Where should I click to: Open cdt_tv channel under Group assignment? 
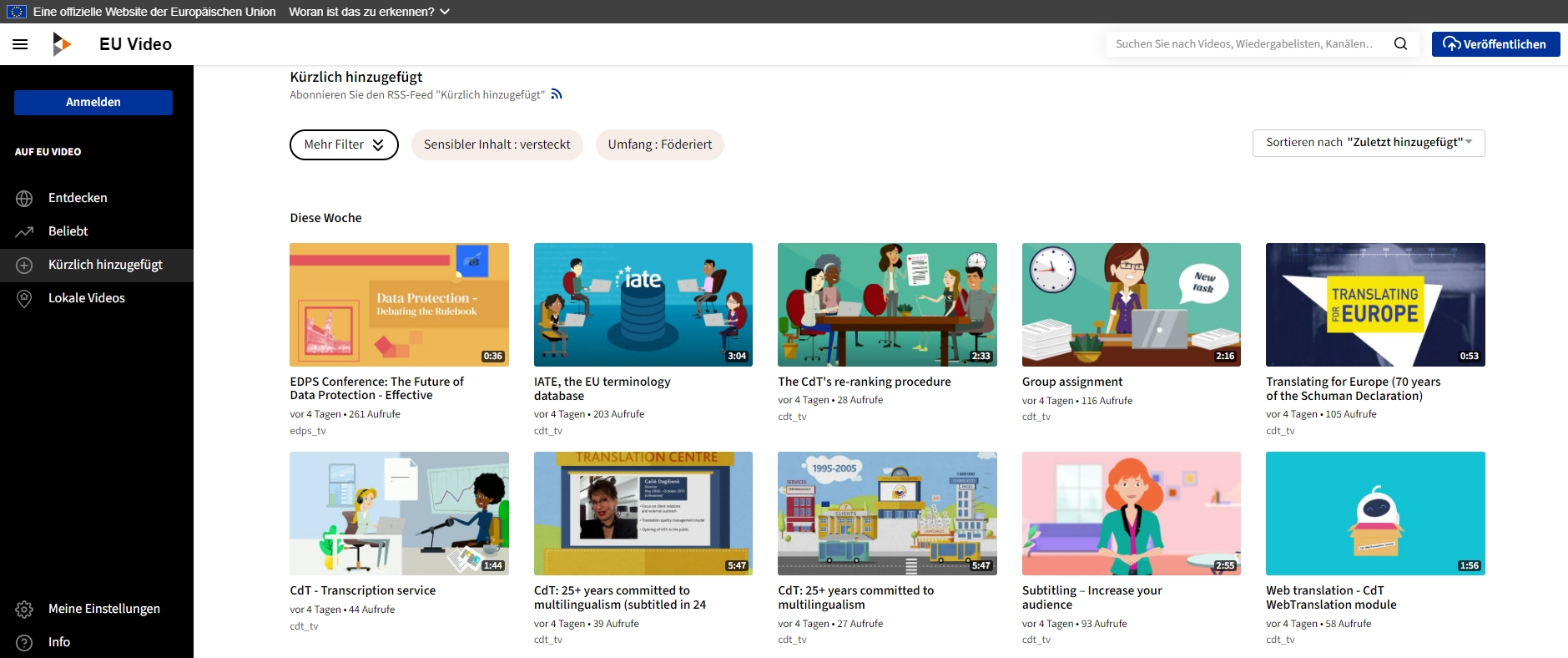click(1036, 417)
